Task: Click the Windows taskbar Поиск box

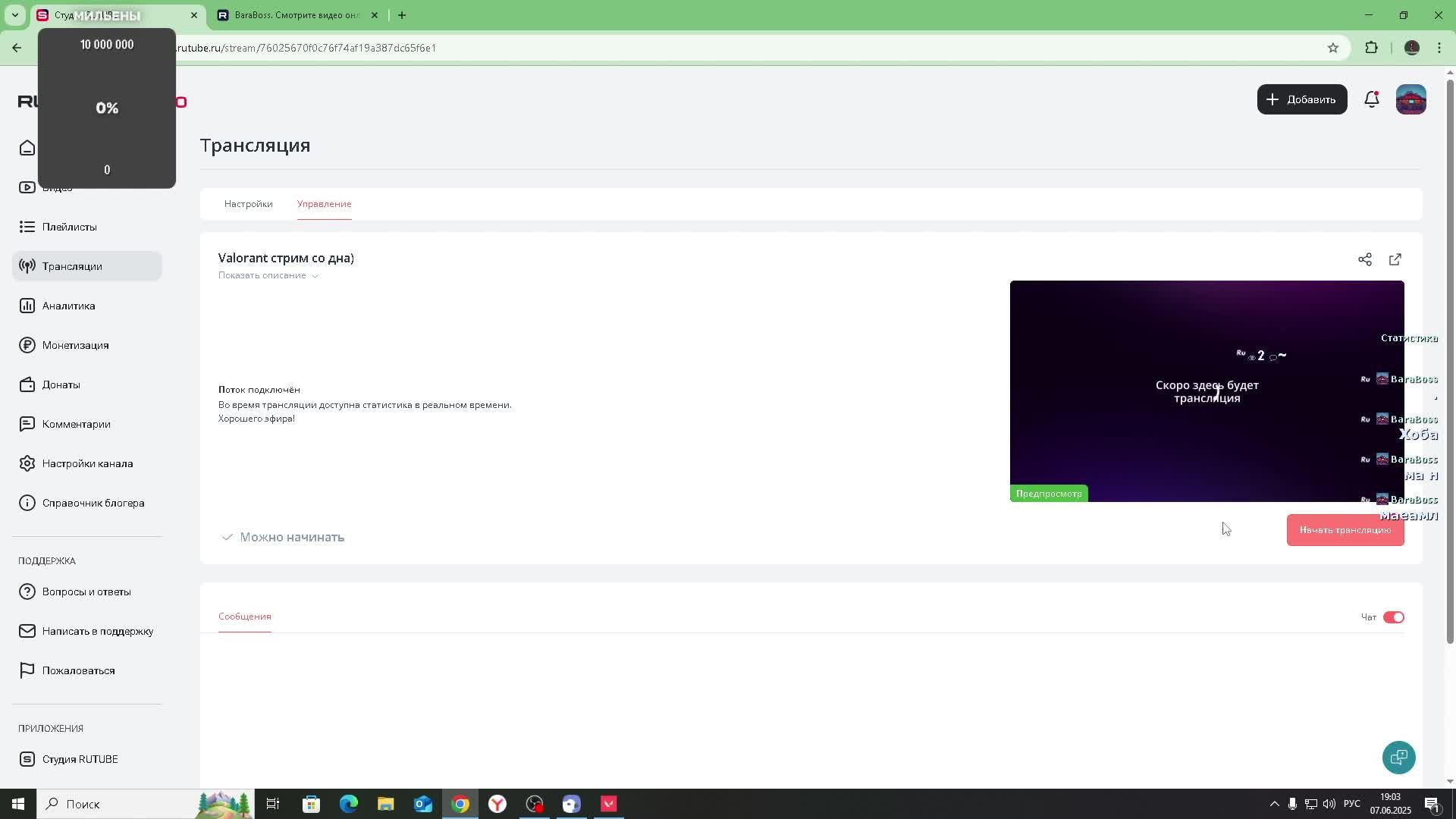Action: (x=144, y=804)
